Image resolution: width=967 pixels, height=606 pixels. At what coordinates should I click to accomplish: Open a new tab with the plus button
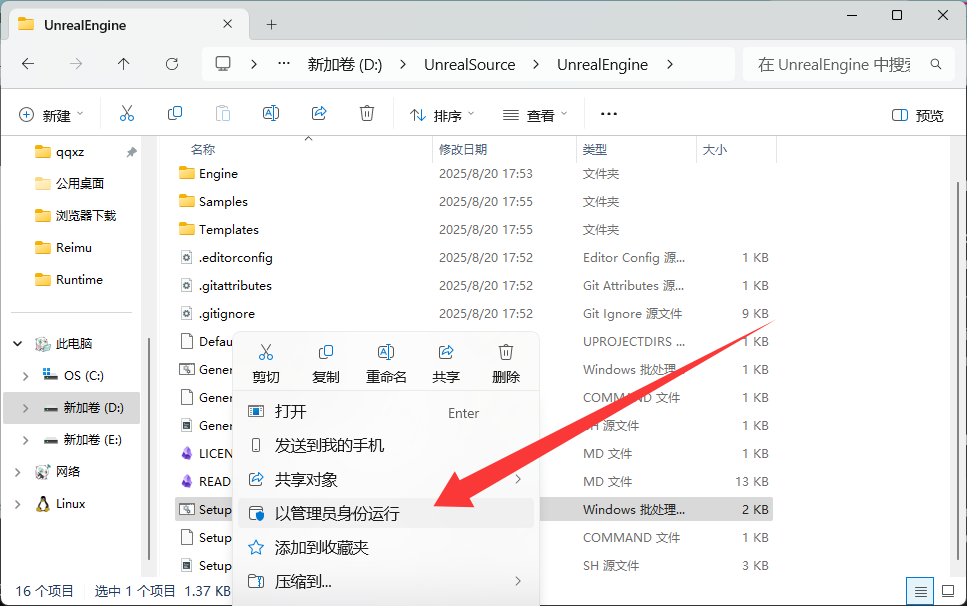[271, 25]
